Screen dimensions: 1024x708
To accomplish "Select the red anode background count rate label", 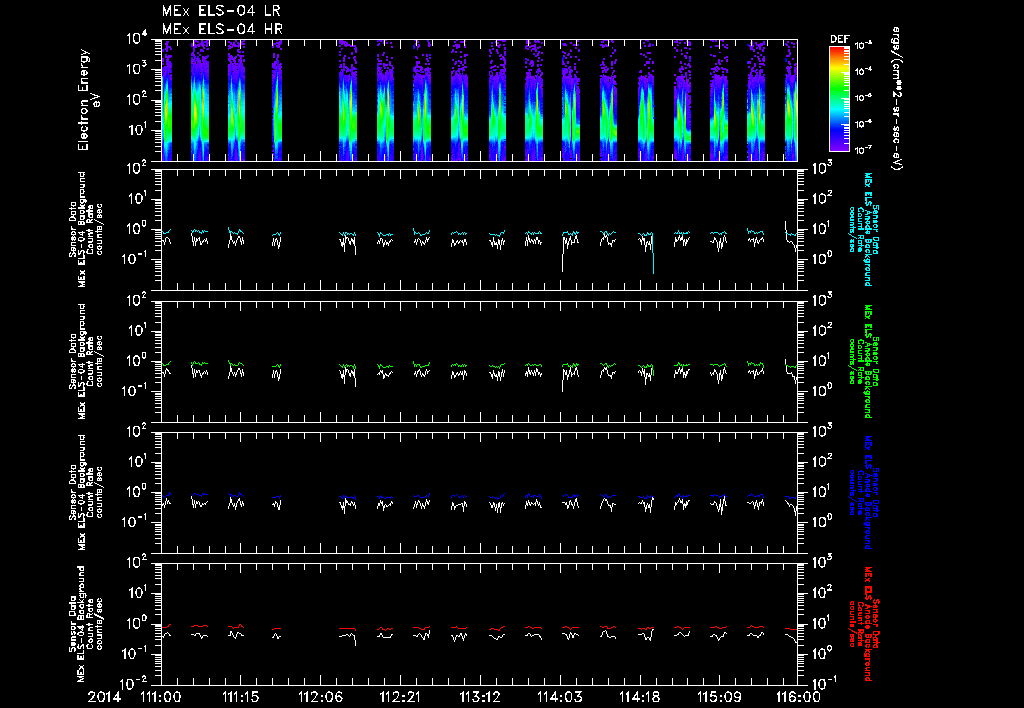I will pyautogui.click(x=863, y=624).
